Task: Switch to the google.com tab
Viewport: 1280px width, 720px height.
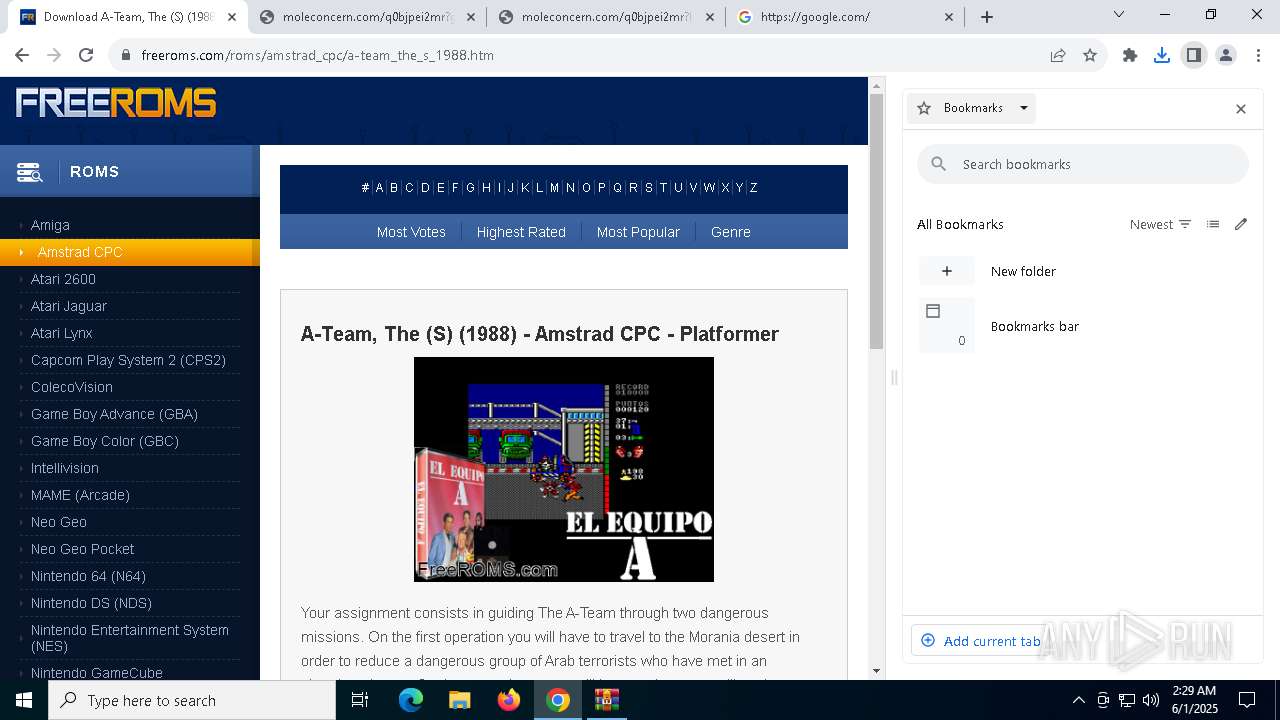Action: click(x=846, y=17)
